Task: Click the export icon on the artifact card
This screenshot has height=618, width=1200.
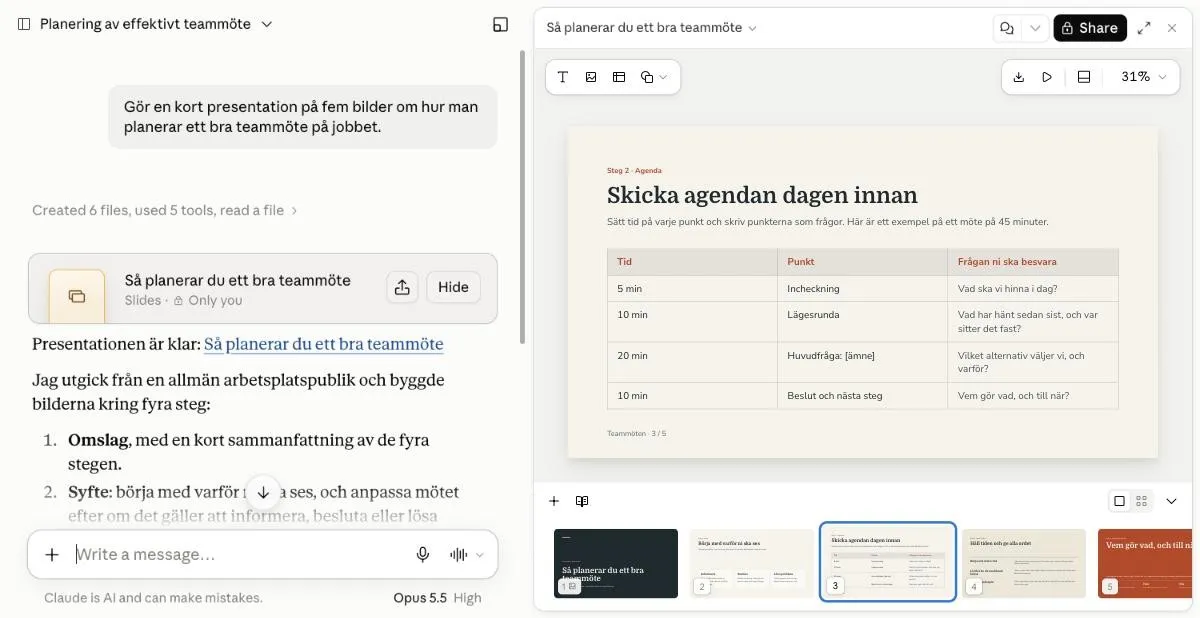Action: pyautogui.click(x=401, y=288)
